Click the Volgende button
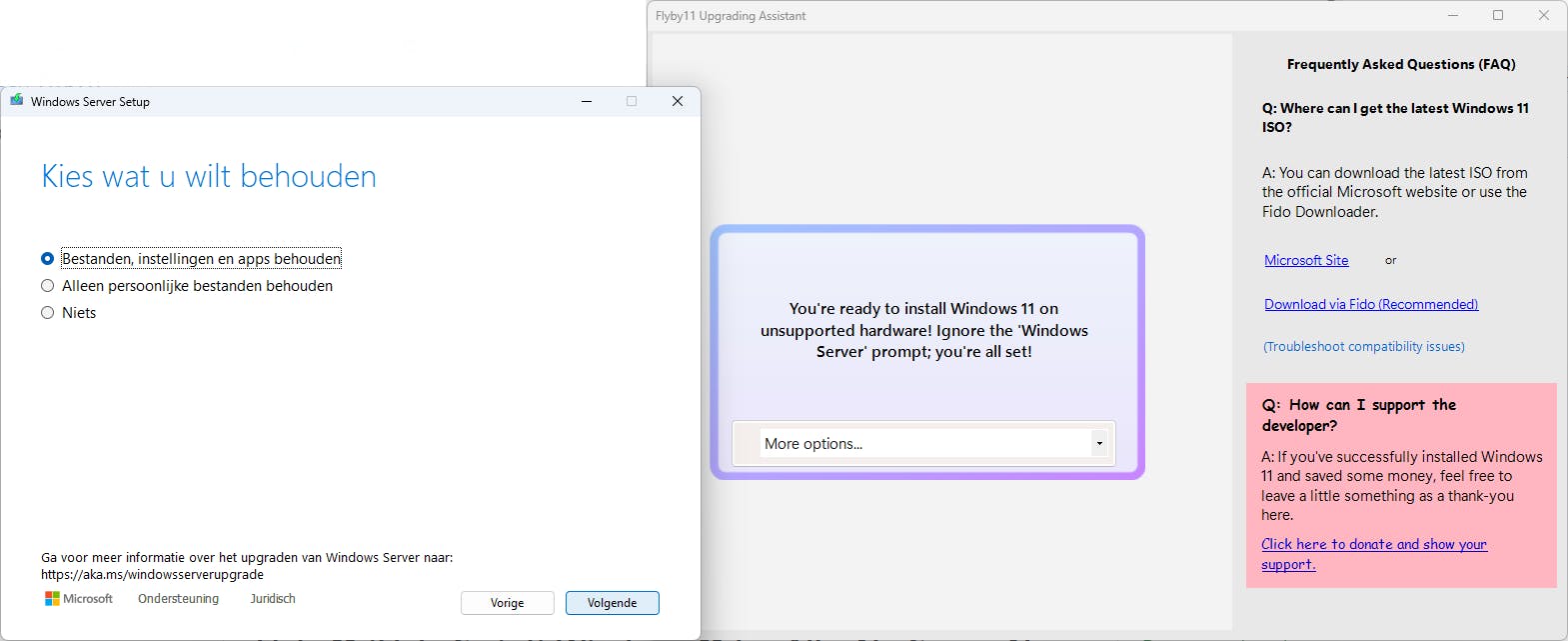This screenshot has height=641, width=1568. [613, 603]
